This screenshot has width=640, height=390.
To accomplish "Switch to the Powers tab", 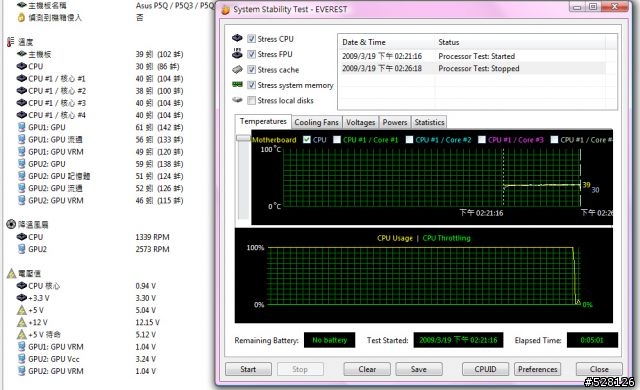I will pyautogui.click(x=395, y=122).
